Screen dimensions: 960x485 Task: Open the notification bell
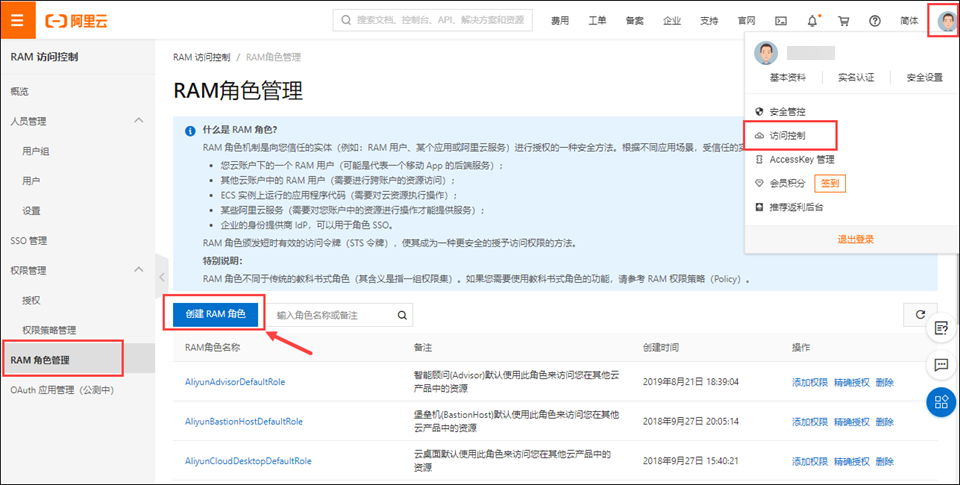813,20
